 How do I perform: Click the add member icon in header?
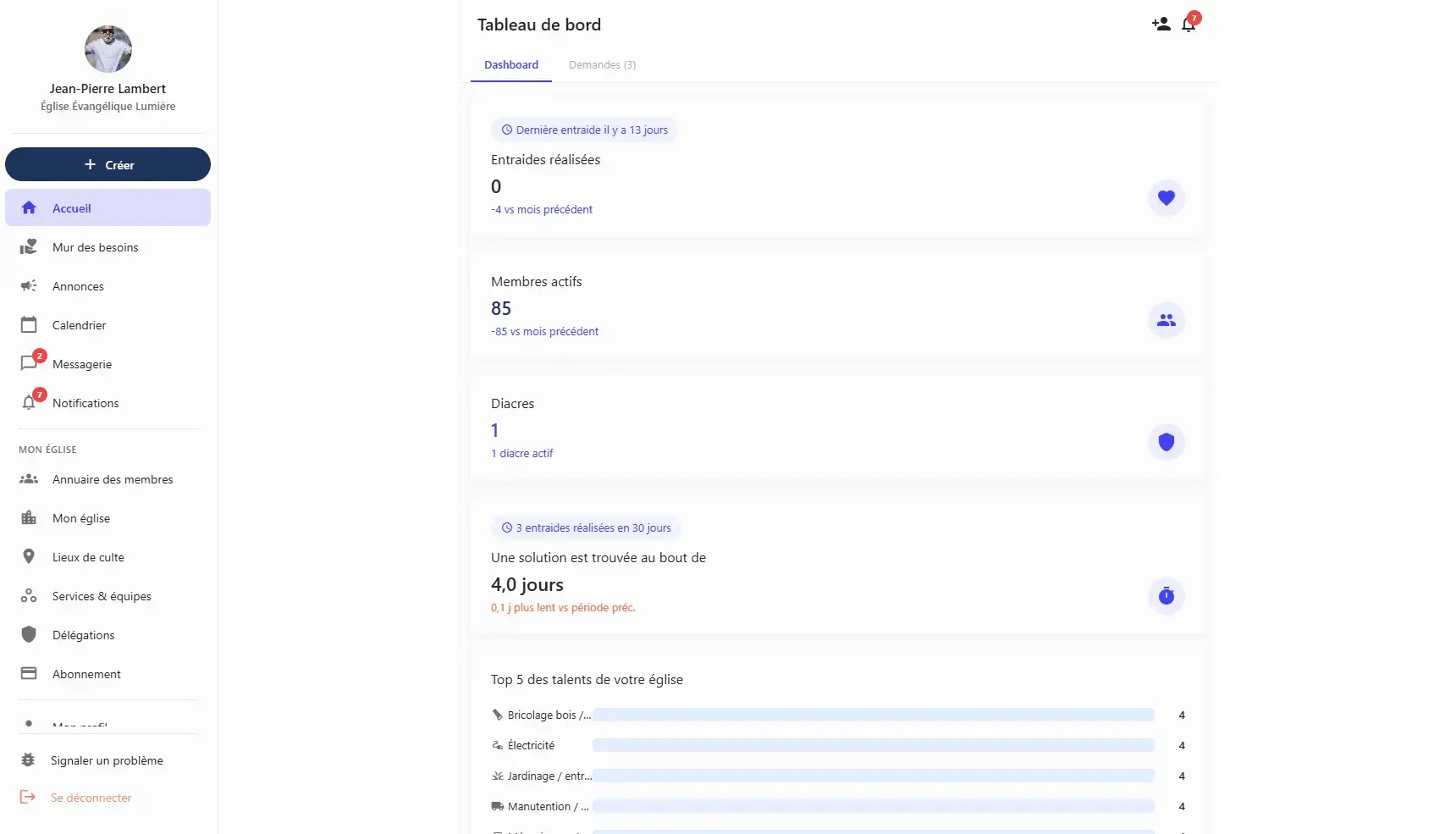click(x=1161, y=25)
